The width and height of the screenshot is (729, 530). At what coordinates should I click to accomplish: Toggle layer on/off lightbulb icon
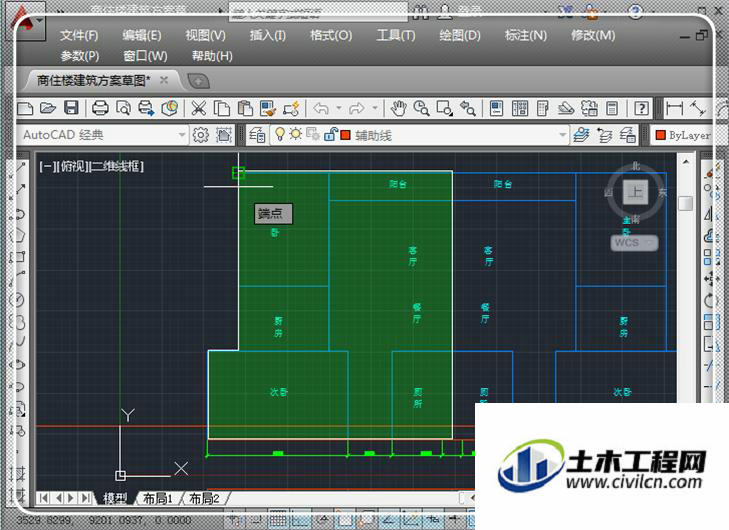click(280, 134)
